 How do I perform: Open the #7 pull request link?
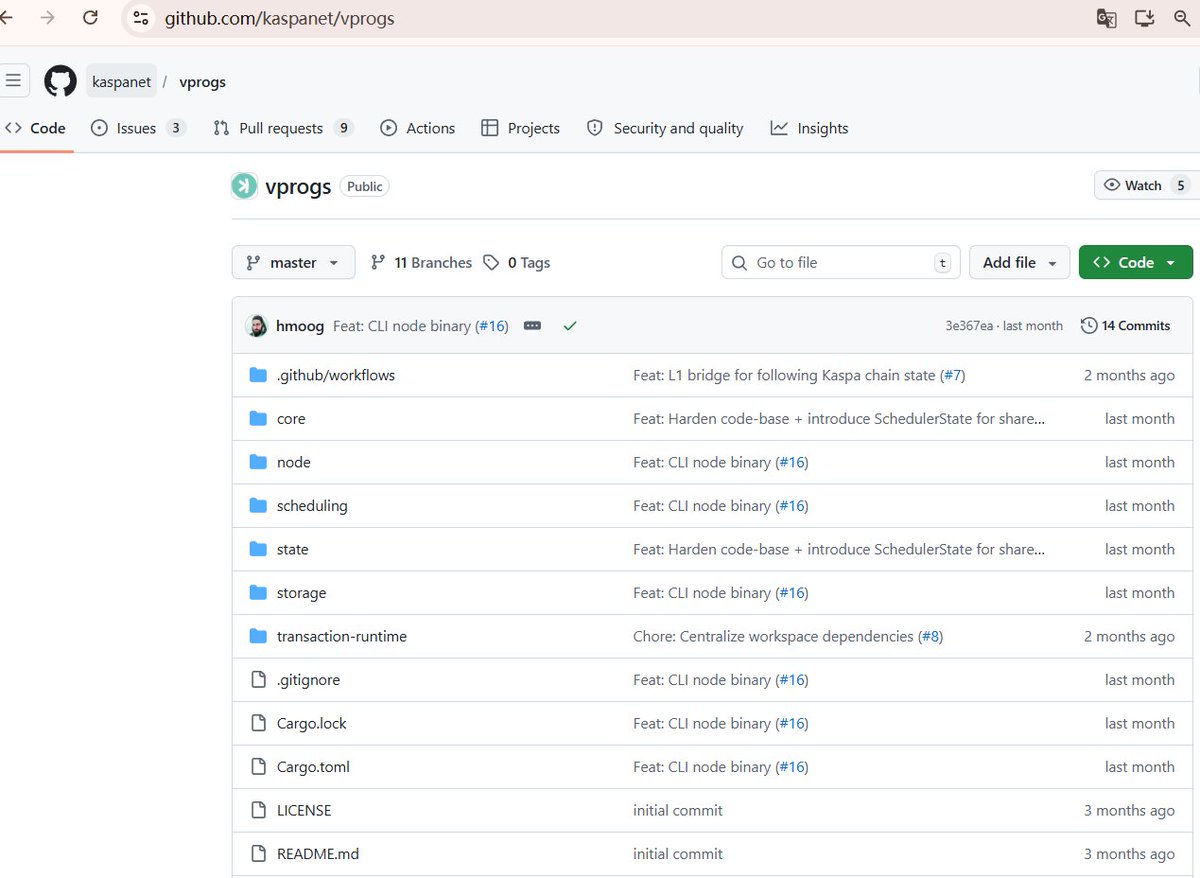coord(952,375)
